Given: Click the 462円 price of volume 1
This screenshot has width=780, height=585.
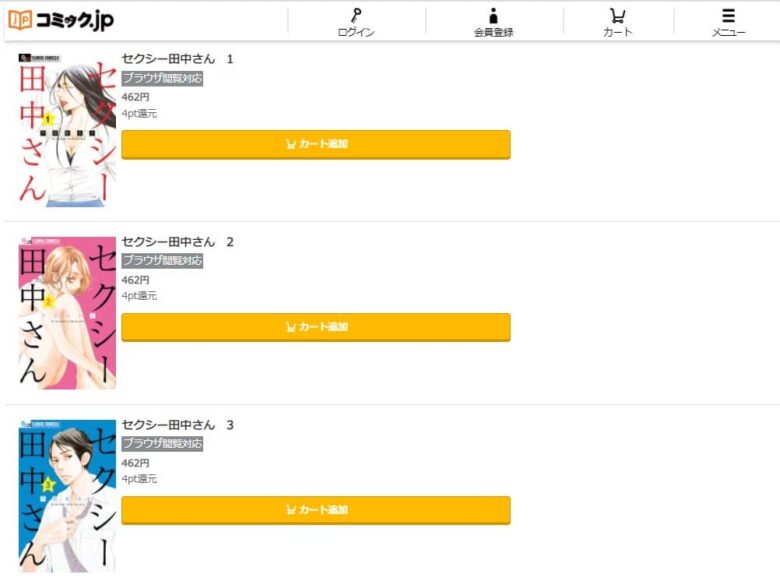Looking at the screenshot, I should coord(135,97).
